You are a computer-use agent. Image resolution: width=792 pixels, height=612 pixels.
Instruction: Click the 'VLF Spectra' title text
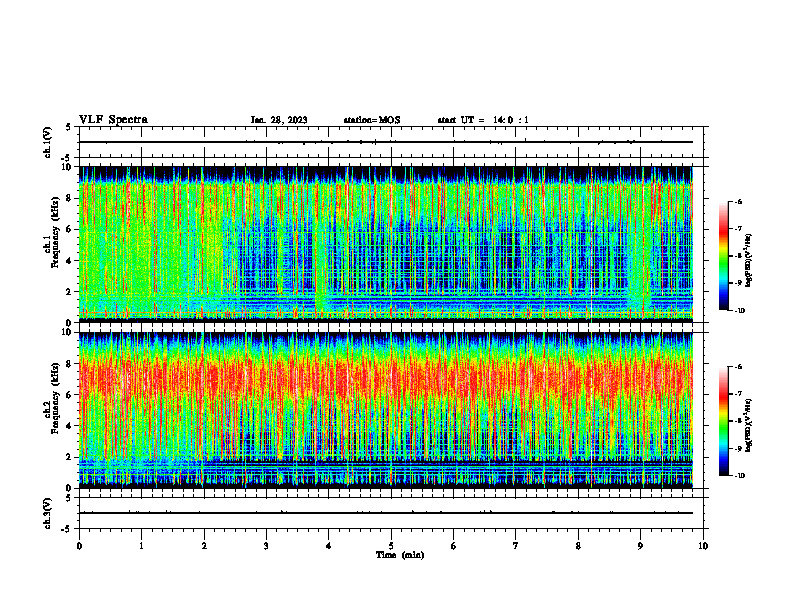click(x=113, y=120)
